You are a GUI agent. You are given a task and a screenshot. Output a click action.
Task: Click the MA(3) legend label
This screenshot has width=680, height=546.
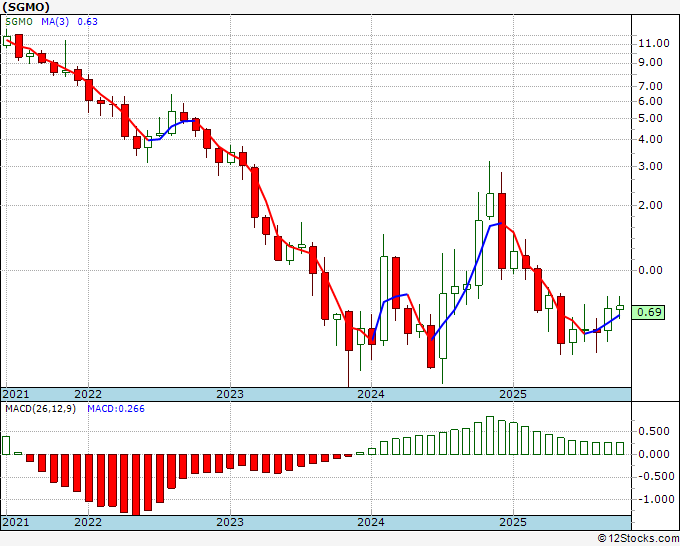click(x=55, y=22)
